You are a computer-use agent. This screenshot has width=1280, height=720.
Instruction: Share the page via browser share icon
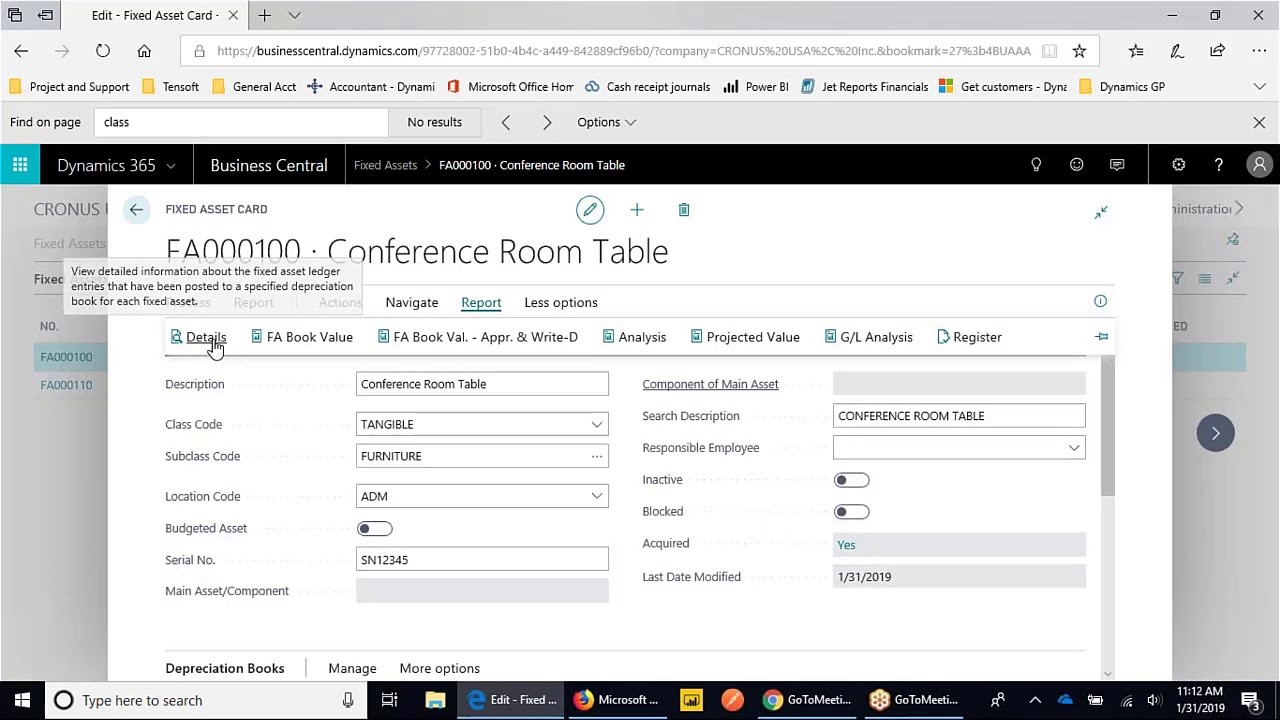(1217, 51)
